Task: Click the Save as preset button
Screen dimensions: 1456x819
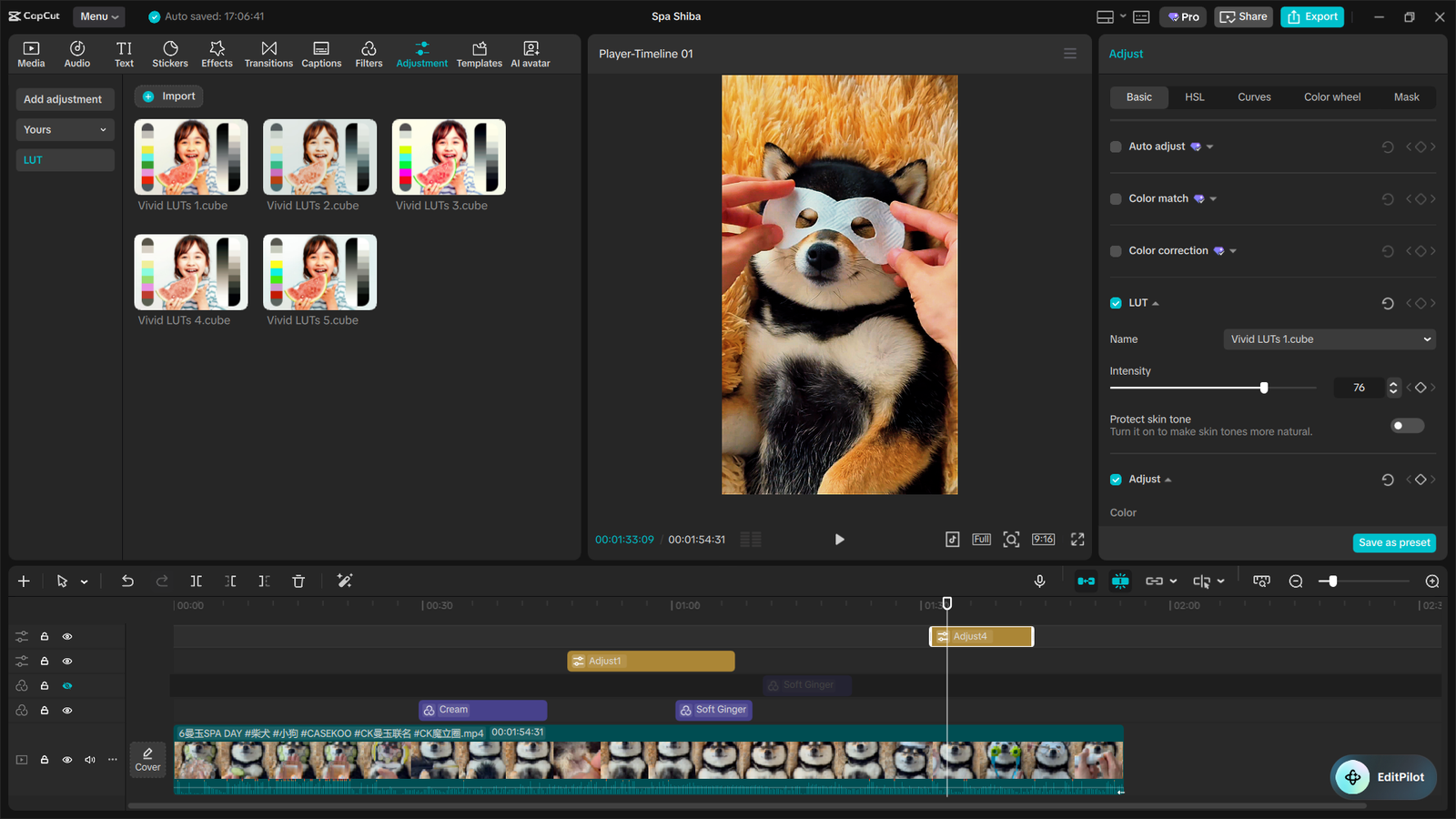Action: tap(1394, 541)
